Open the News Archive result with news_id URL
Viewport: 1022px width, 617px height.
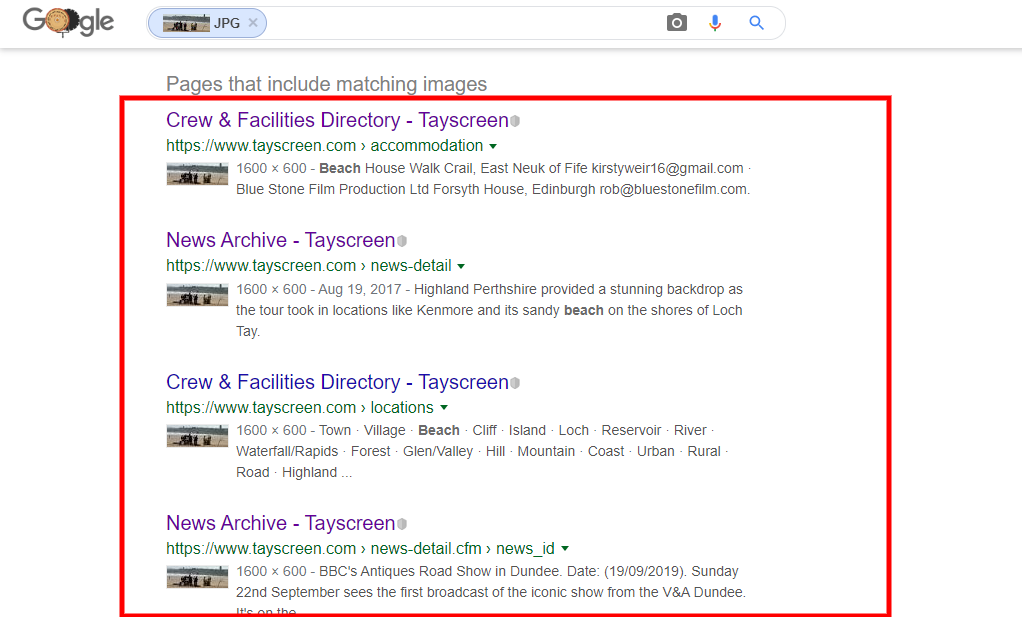[x=280, y=523]
